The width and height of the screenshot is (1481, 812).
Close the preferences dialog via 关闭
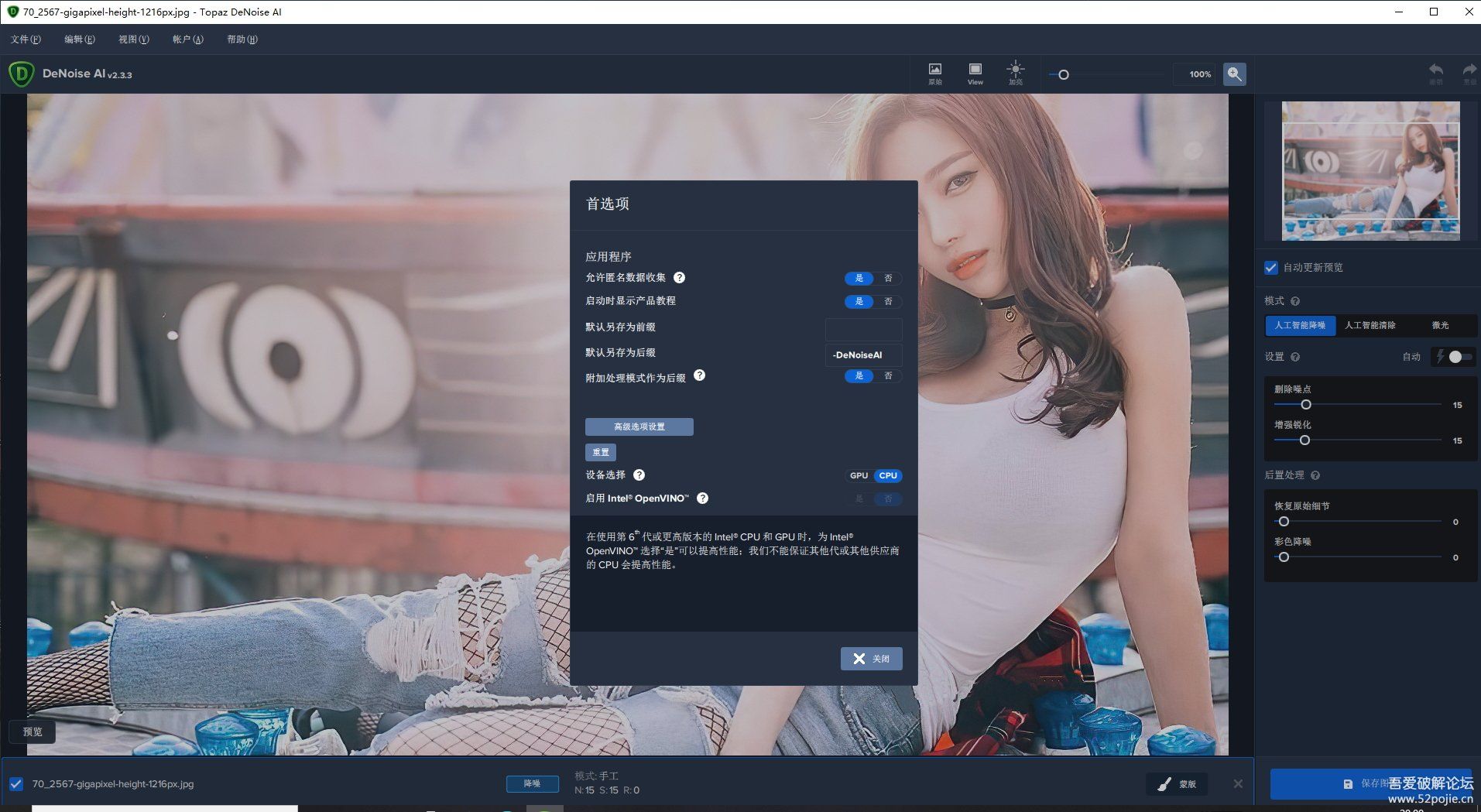[871, 659]
